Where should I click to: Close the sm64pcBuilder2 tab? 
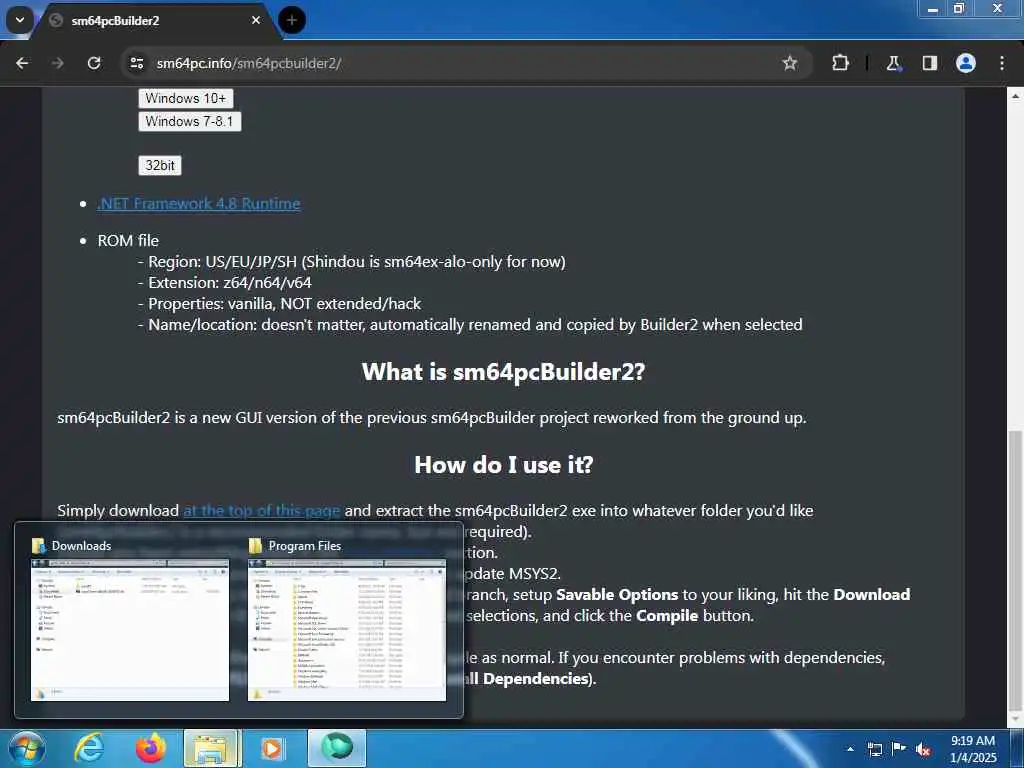pyautogui.click(x=256, y=20)
